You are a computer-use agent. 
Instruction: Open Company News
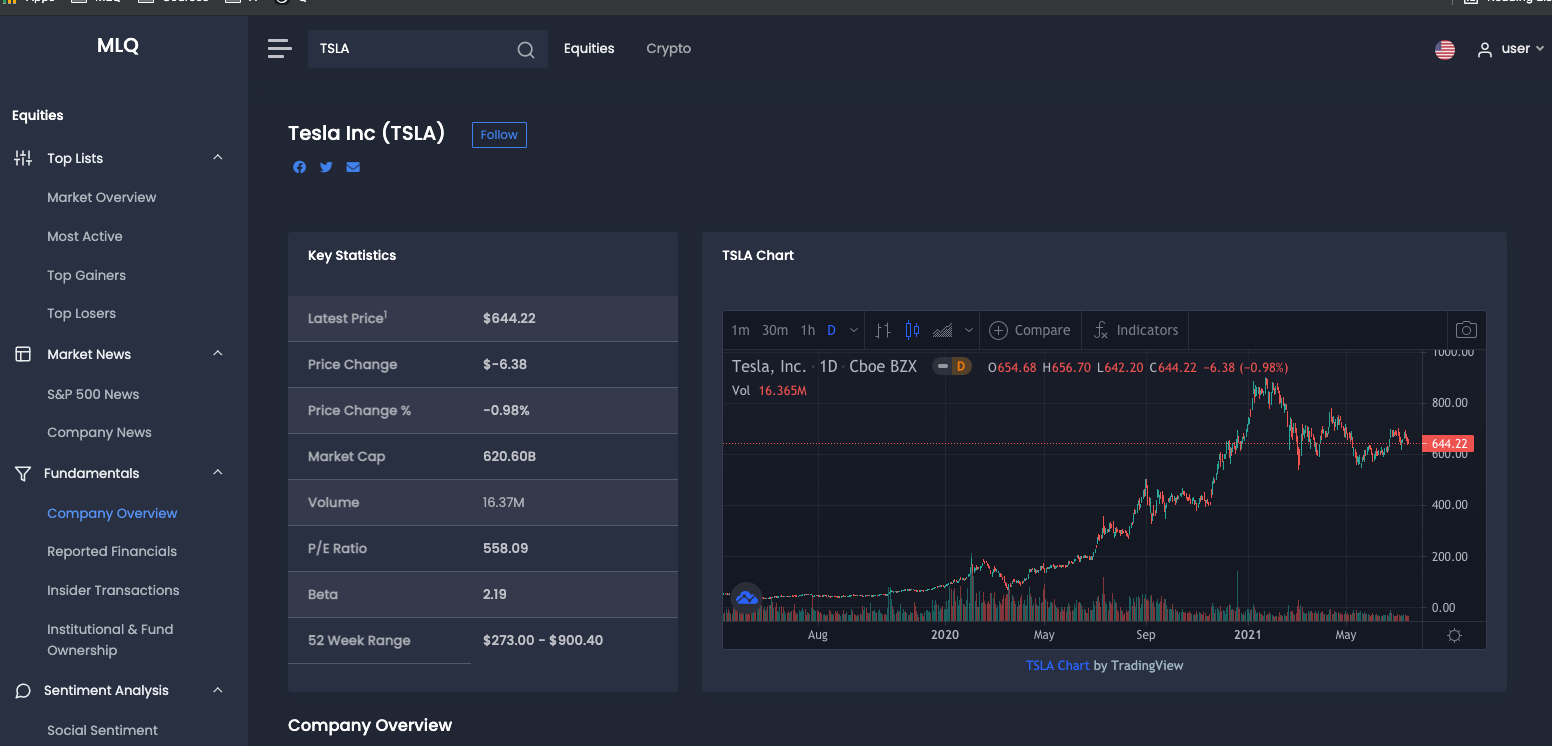point(100,432)
